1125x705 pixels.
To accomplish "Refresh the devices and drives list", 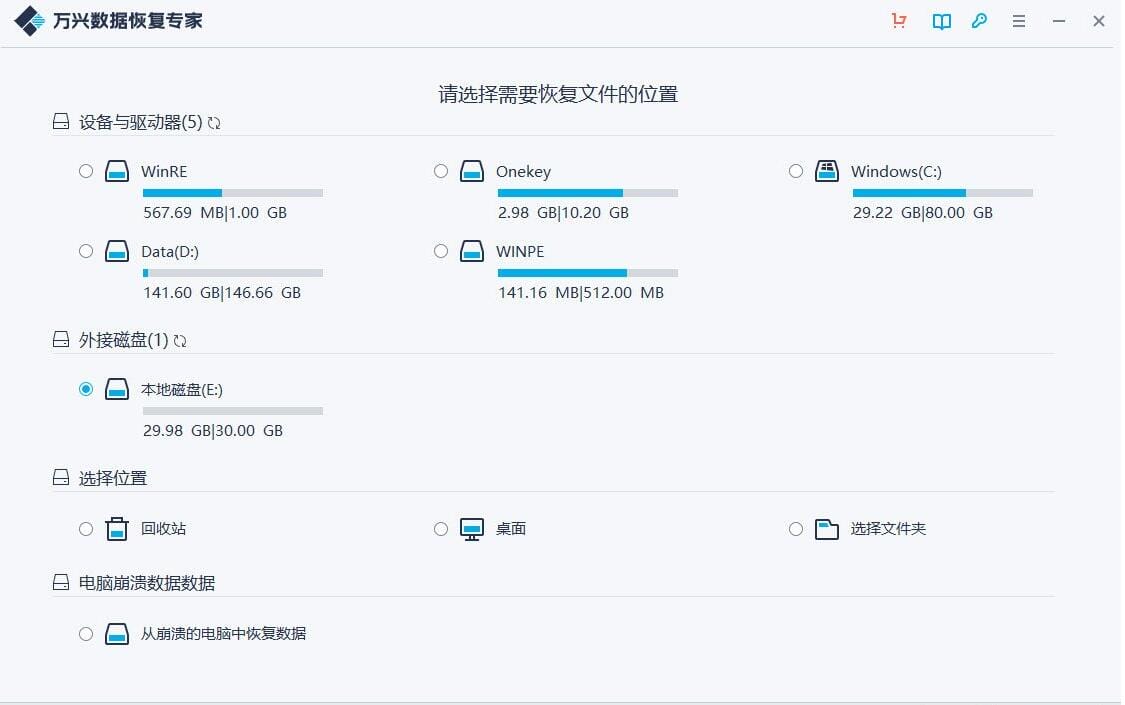I will (x=214, y=123).
